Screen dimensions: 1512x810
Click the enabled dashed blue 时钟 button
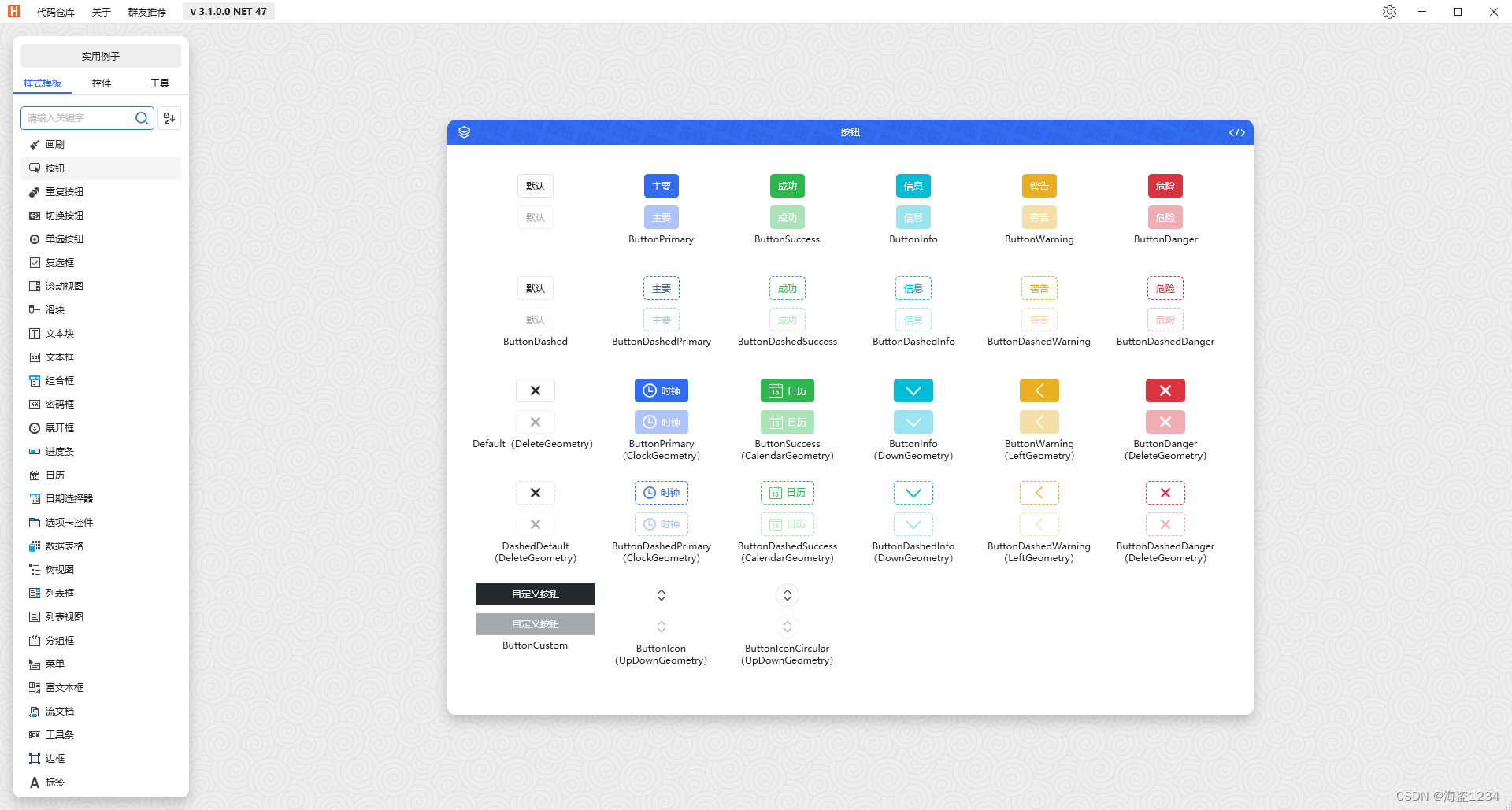[661, 493]
